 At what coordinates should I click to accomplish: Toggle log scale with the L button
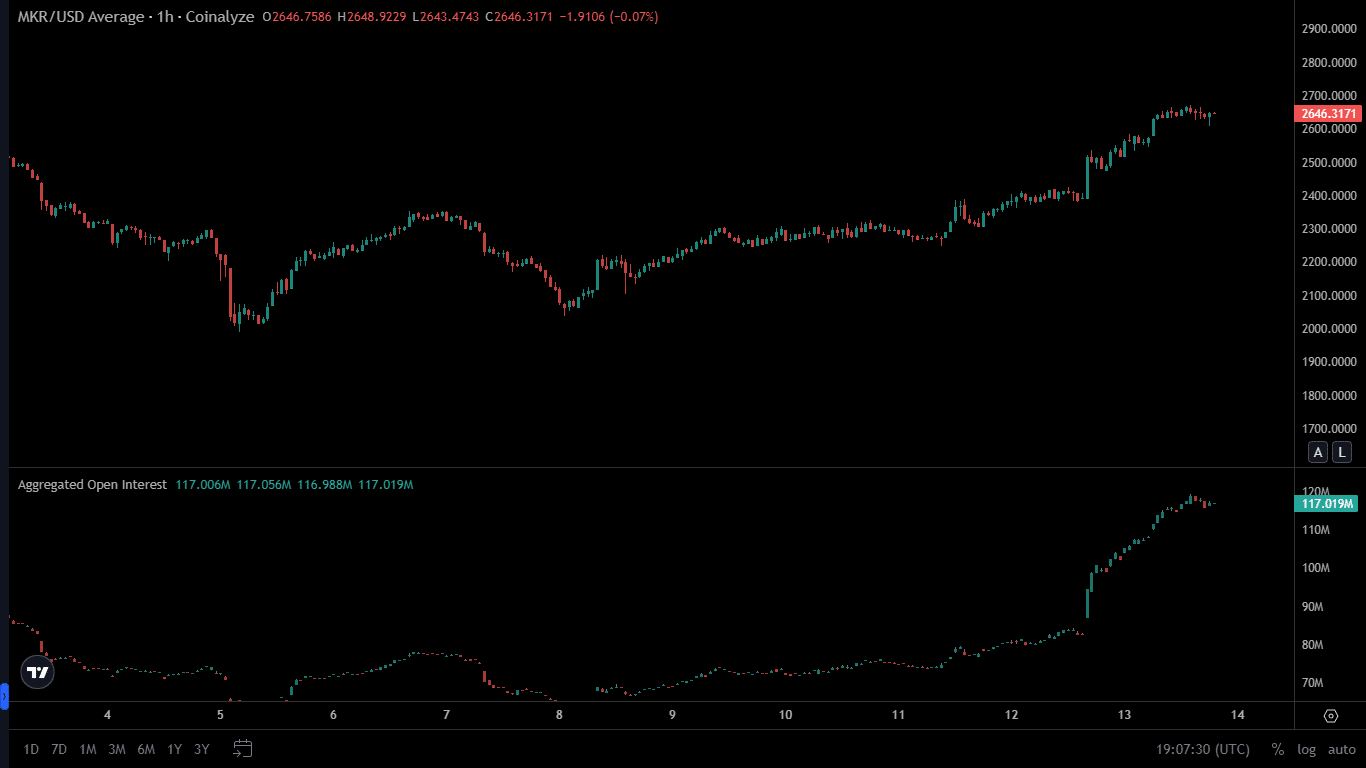(x=1341, y=452)
